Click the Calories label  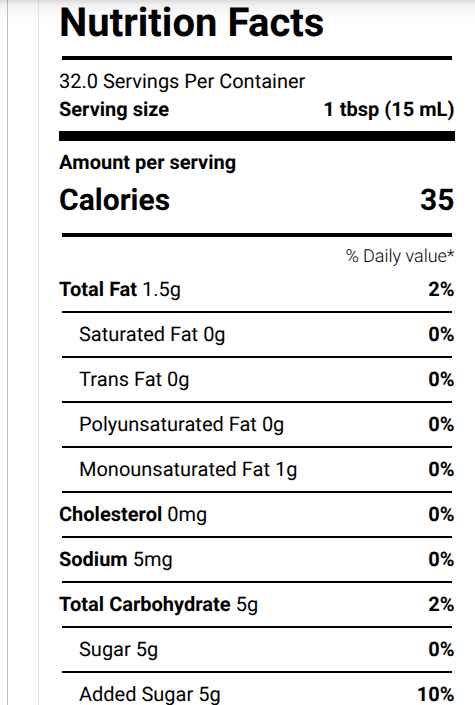tap(115, 200)
